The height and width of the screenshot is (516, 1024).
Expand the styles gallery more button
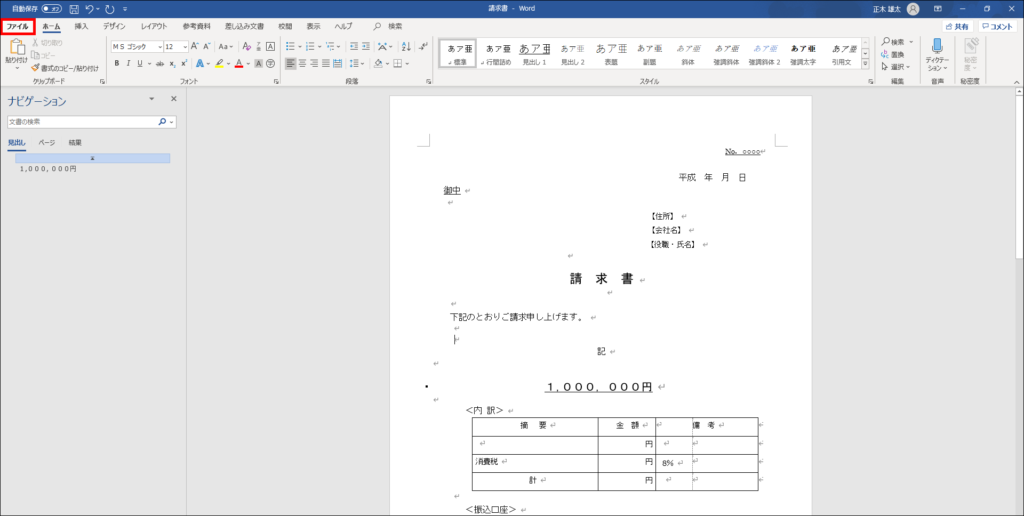[x=865, y=64]
